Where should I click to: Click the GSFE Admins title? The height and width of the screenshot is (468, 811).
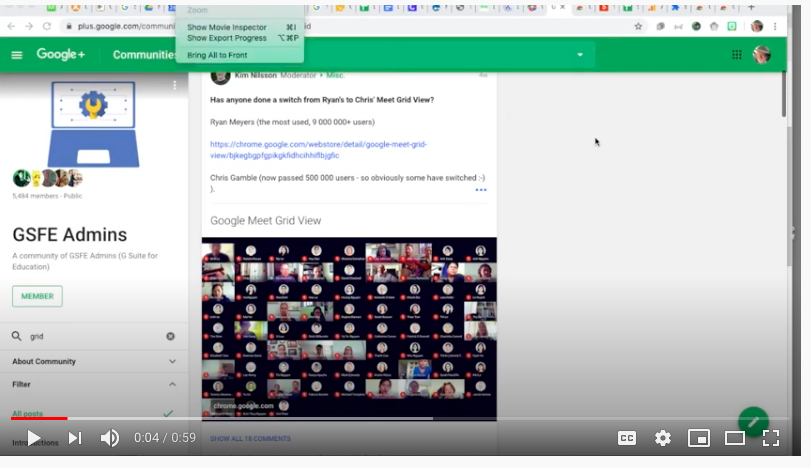[x=70, y=235]
